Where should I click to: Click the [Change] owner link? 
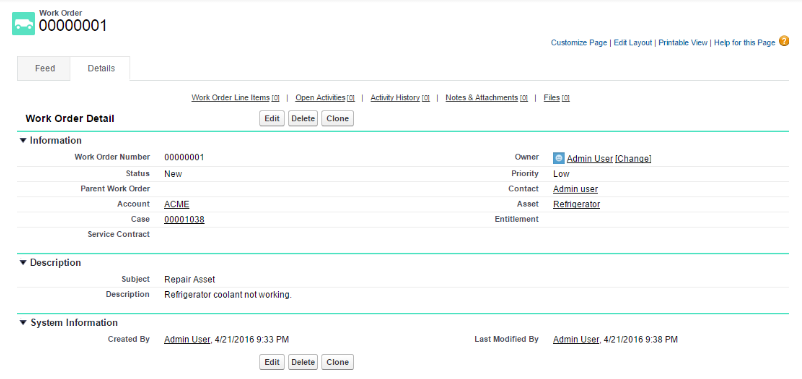tap(633, 159)
